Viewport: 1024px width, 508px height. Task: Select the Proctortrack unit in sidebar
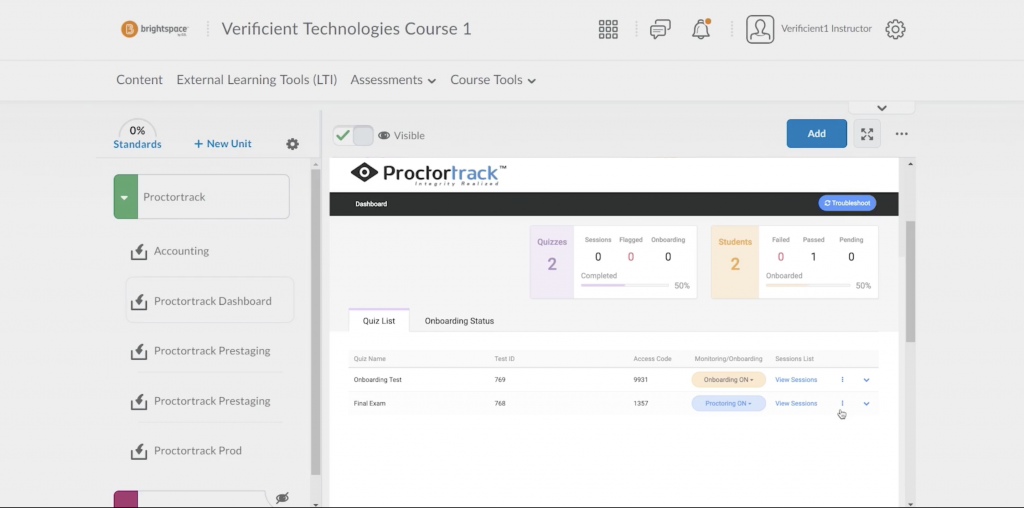[201, 197]
